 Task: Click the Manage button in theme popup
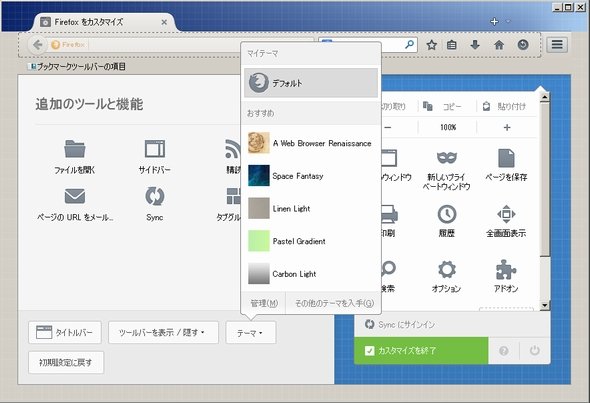pyautogui.click(x=264, y=303)
